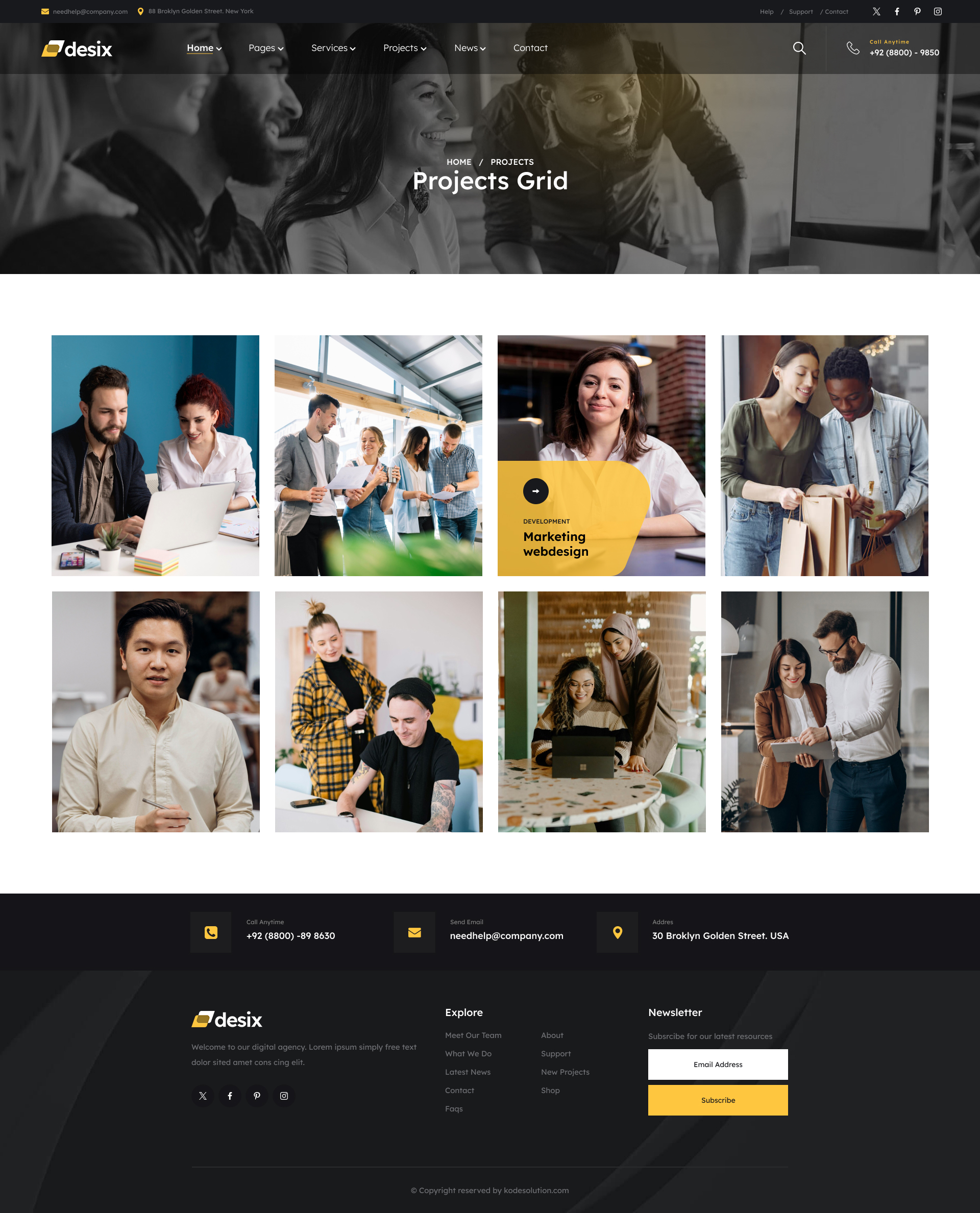Click the Subscribe button in newsletter
980x1213 pixels.
(718, 1100)
